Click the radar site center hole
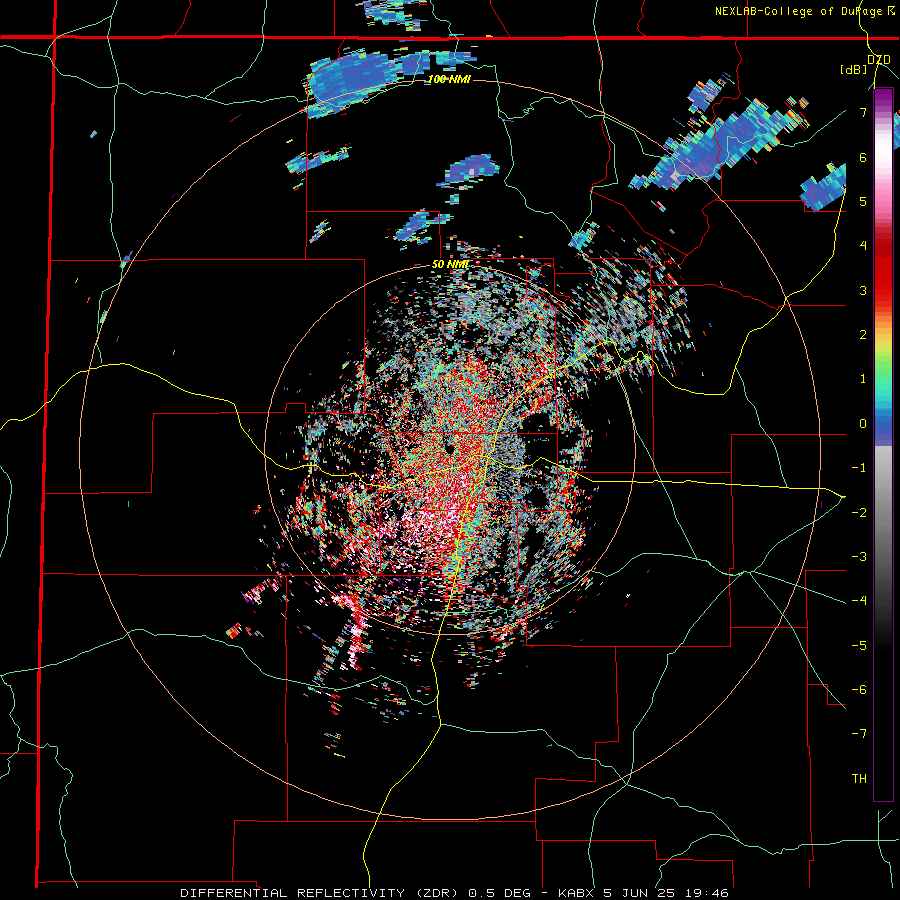900x900 pixels. [449, 448]
